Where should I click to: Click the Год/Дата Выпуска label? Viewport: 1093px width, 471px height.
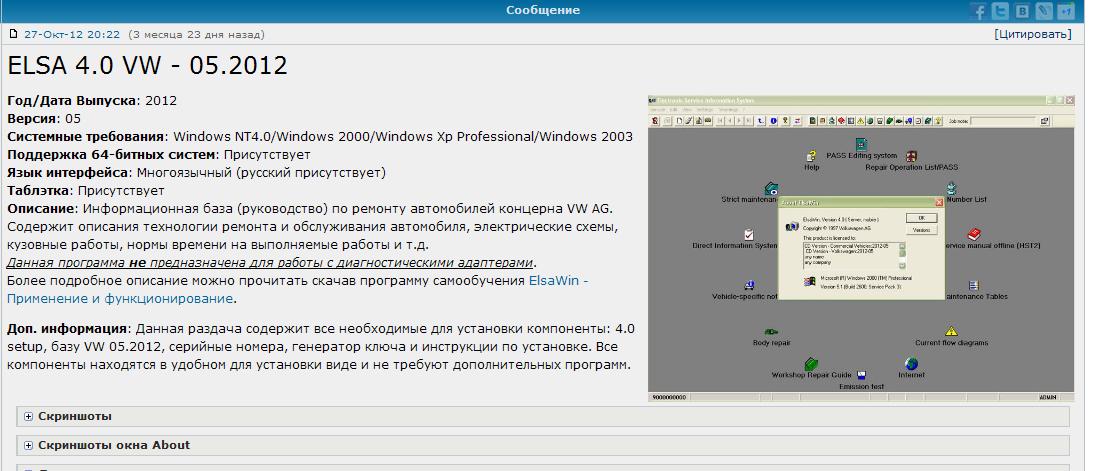[x=72, y=100]
